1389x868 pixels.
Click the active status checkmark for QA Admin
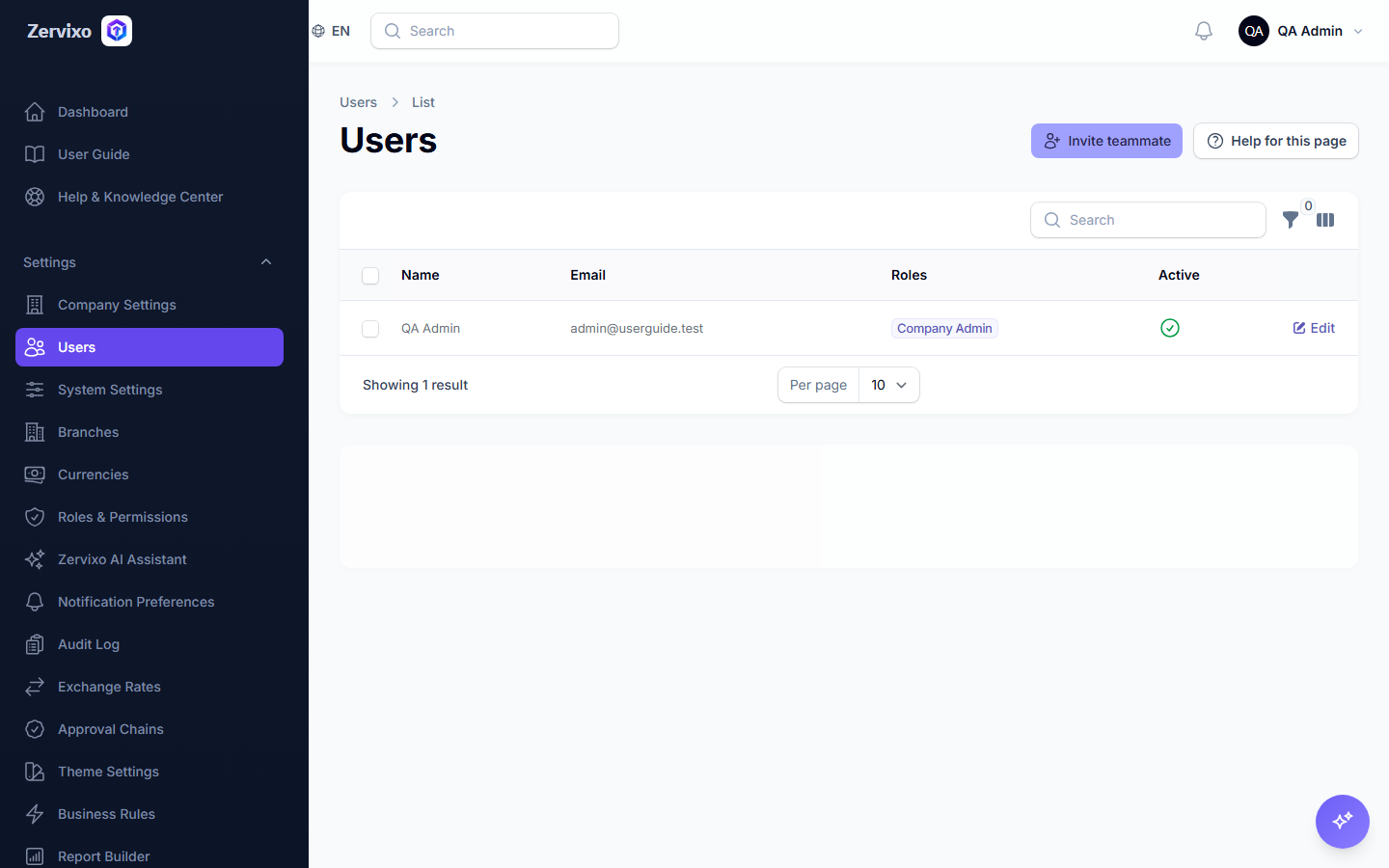[1170, 328]
